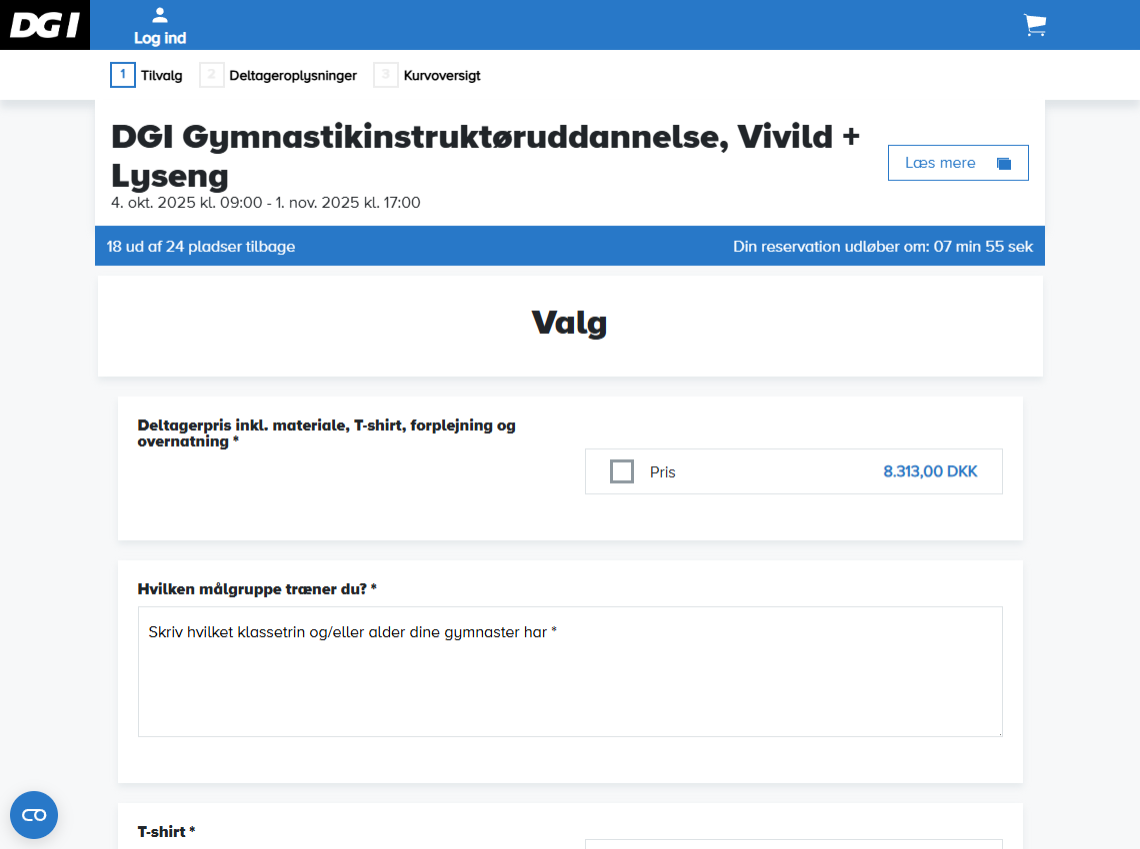Click the window icon inside Læs mere
This screenshot has width=1140, height=849.
pyautogui.click(x=1004, y=163)
